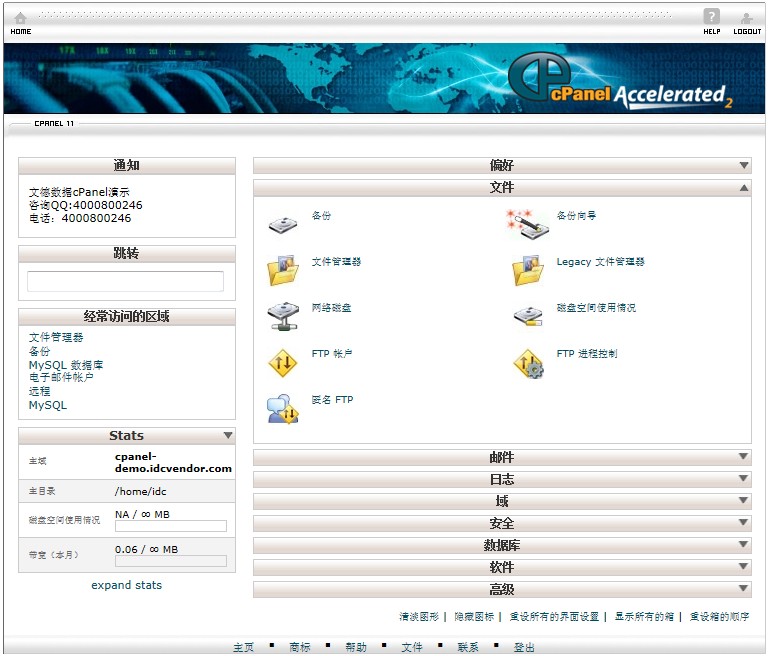Click the FTP 进程控制 text link
Screen dimensions: 769x656
[587, 353]
